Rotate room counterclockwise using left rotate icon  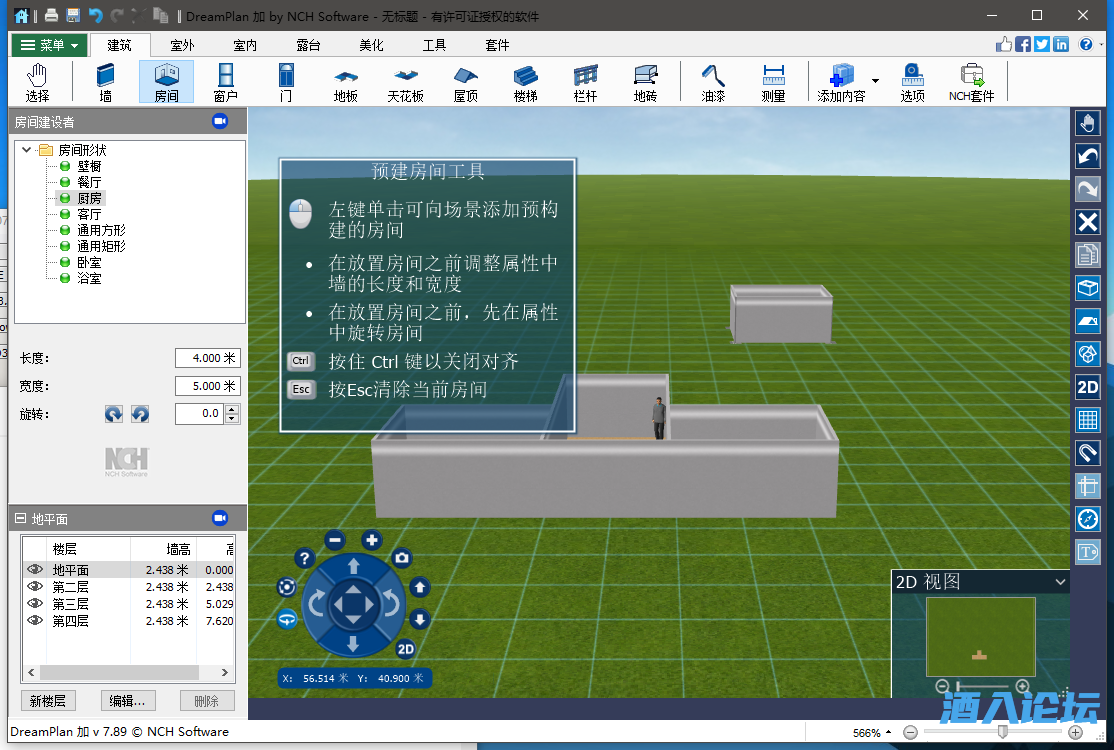point(114,414)
